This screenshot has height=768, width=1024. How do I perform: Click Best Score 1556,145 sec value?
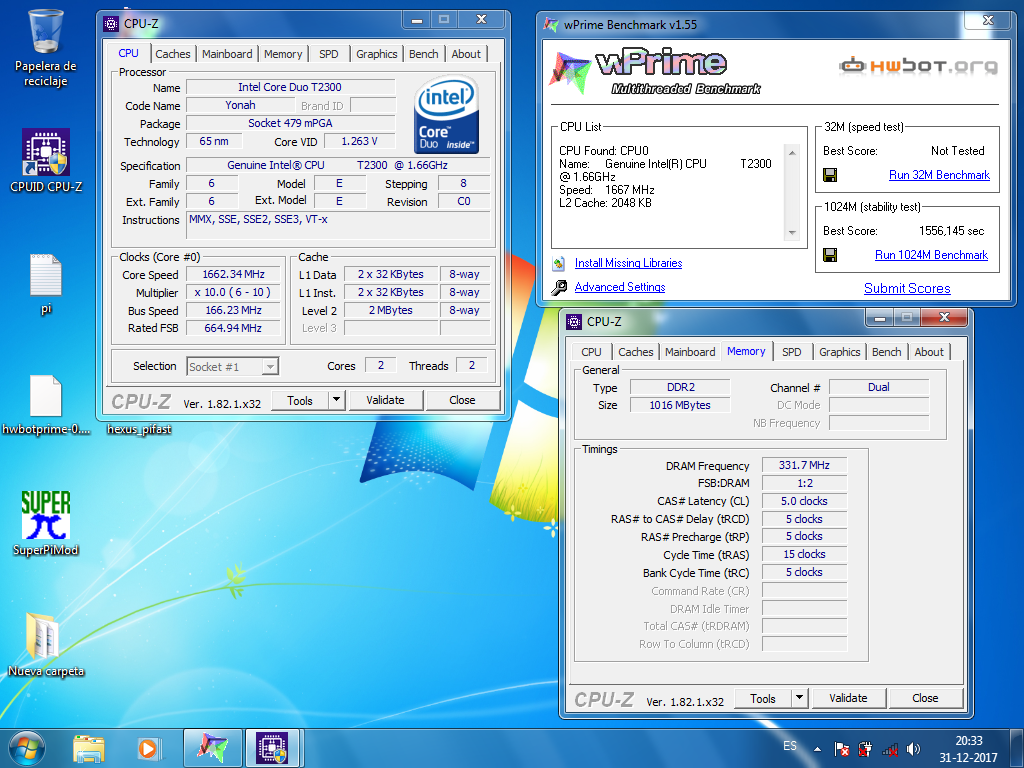[x=952, y=231]
